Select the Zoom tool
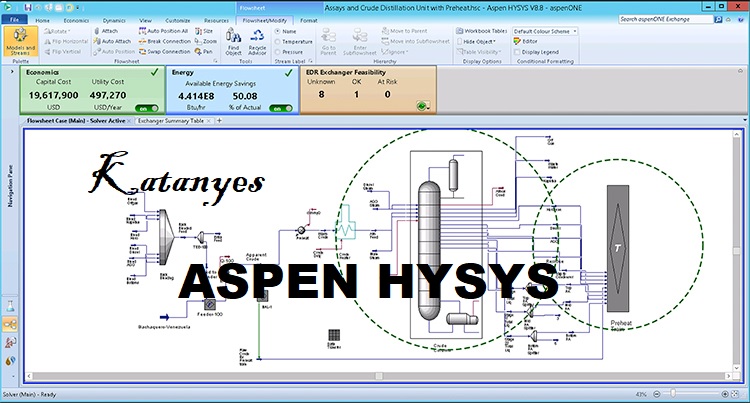 coord(206,42)
